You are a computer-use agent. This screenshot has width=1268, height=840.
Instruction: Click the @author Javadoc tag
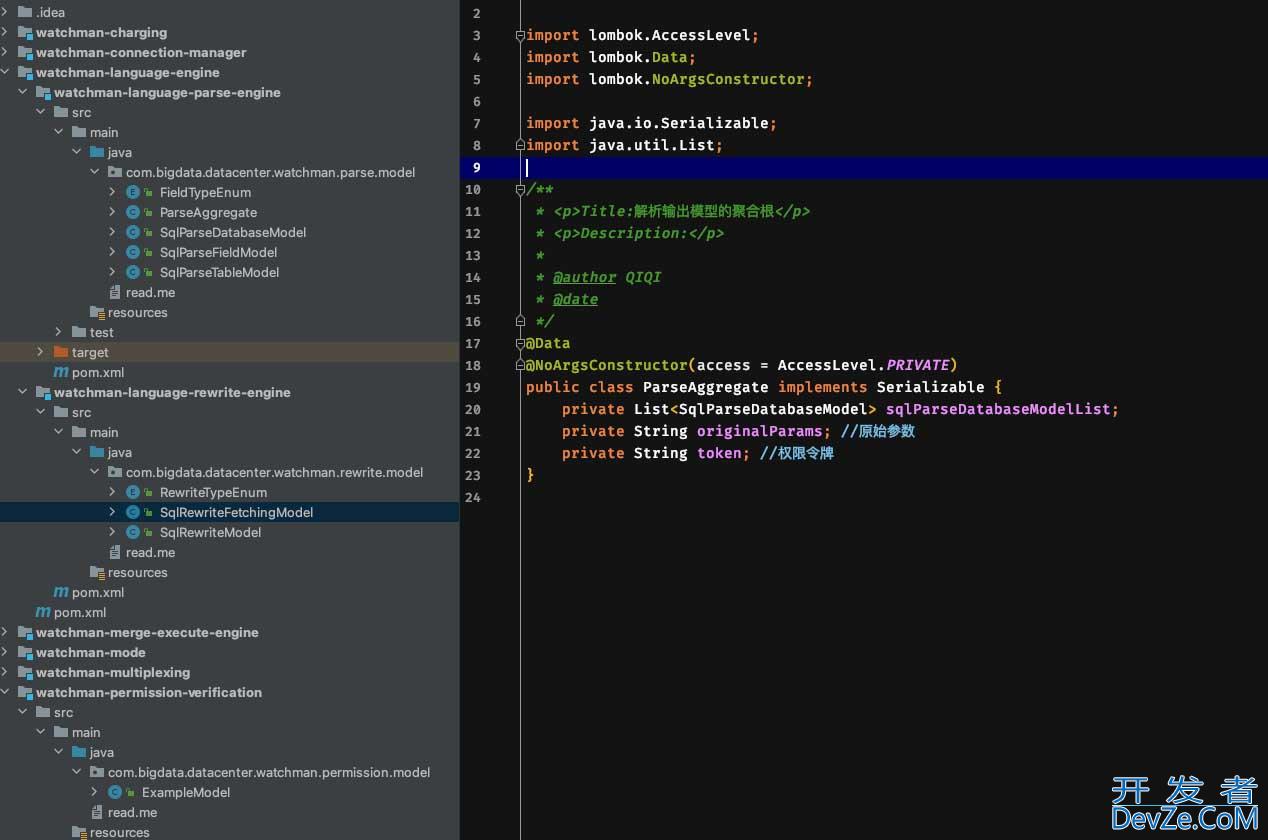(585, 277)
